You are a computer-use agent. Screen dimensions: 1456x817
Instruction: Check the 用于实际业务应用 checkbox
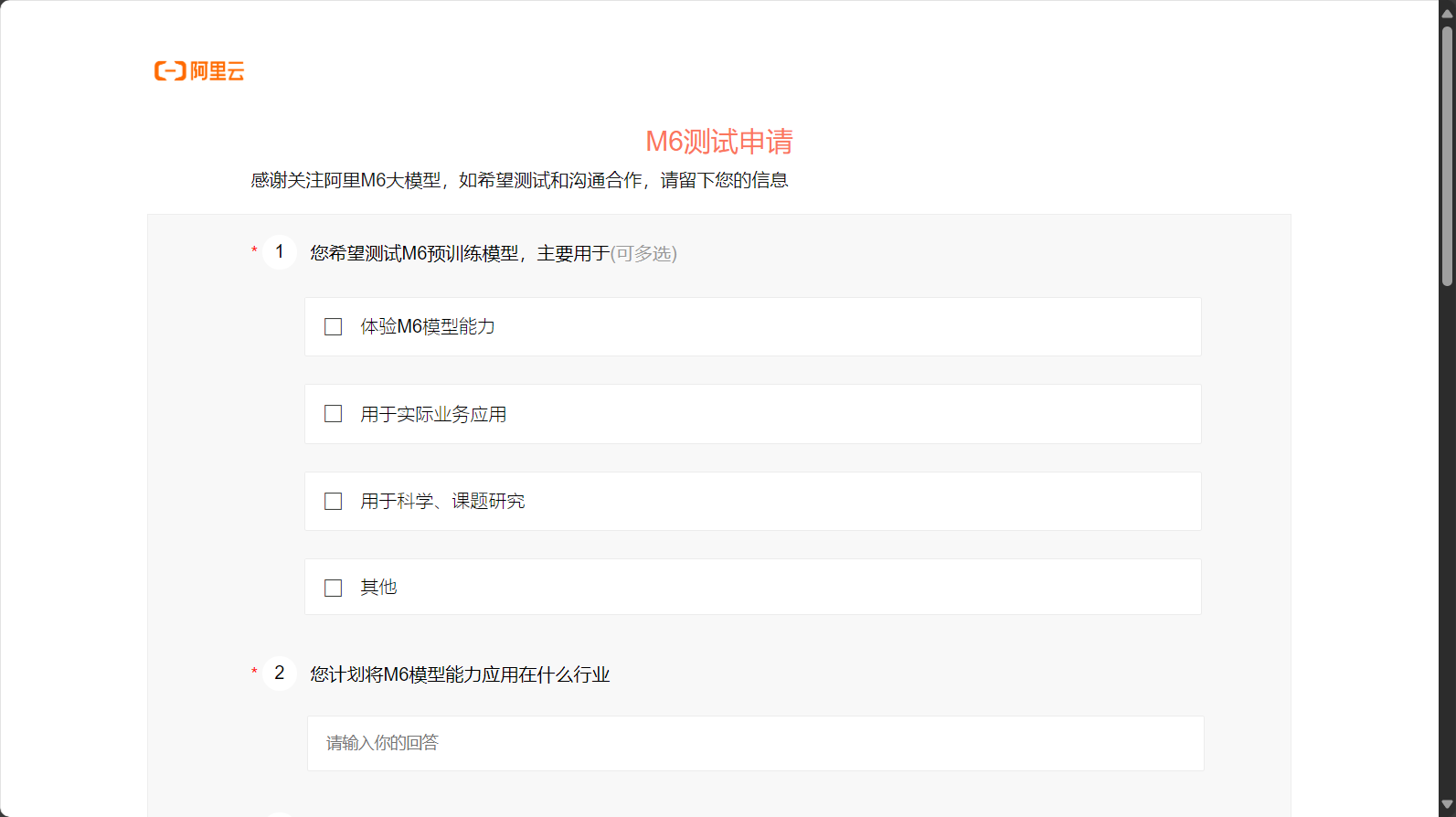click(334, 414)
